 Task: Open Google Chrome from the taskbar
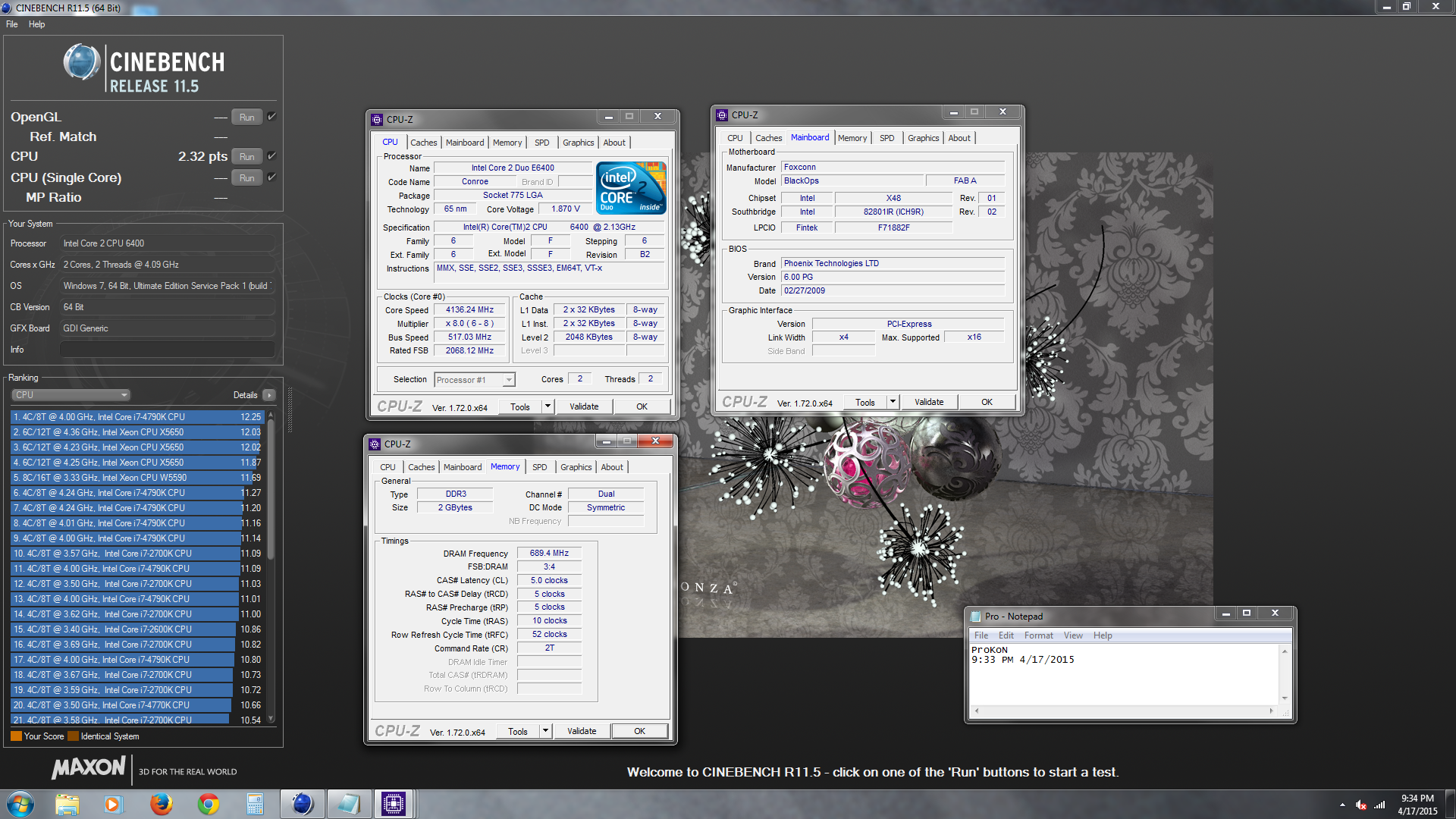coord(208,804)
